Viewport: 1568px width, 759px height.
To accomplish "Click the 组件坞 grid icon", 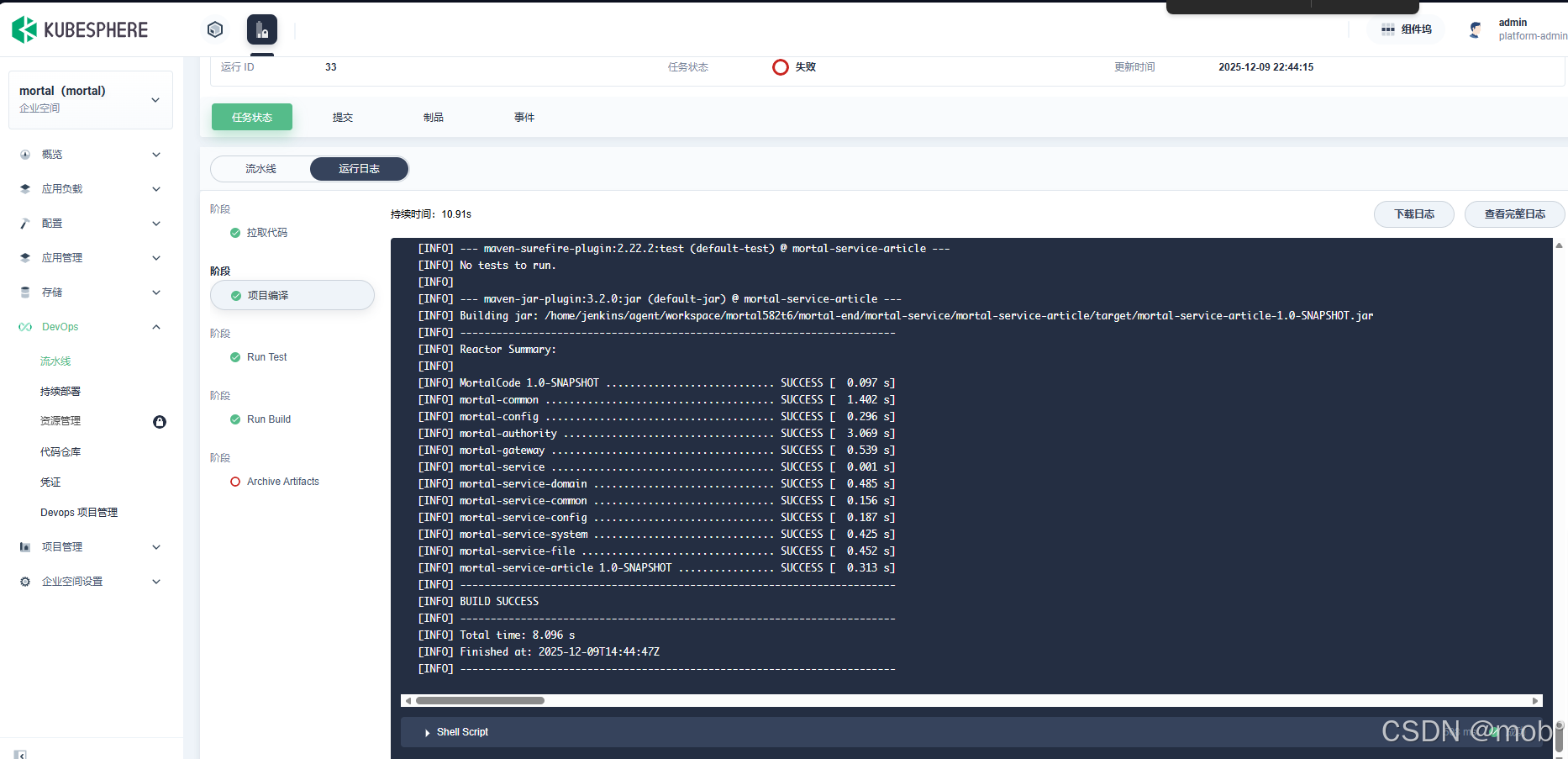I will click(1387, 29).
